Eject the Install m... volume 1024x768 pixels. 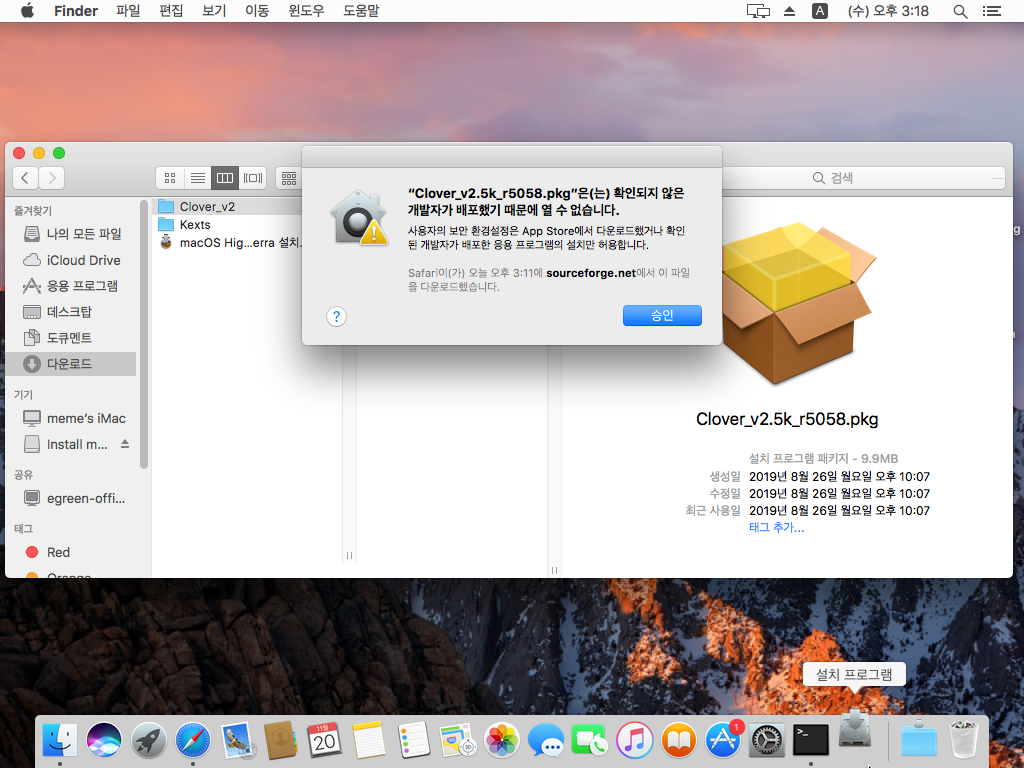[x=125, y=444]
